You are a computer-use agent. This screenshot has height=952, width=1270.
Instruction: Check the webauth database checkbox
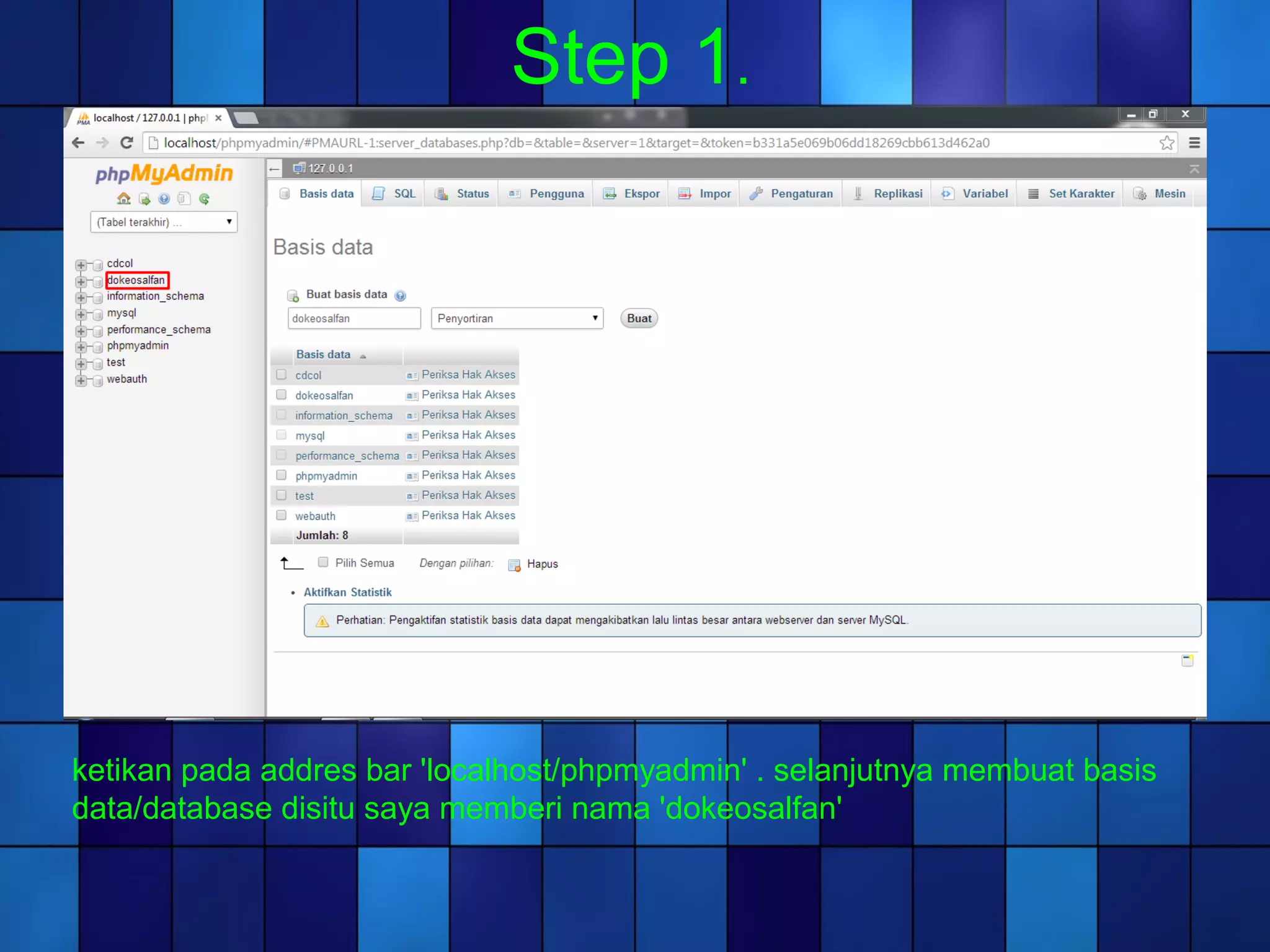282,516
